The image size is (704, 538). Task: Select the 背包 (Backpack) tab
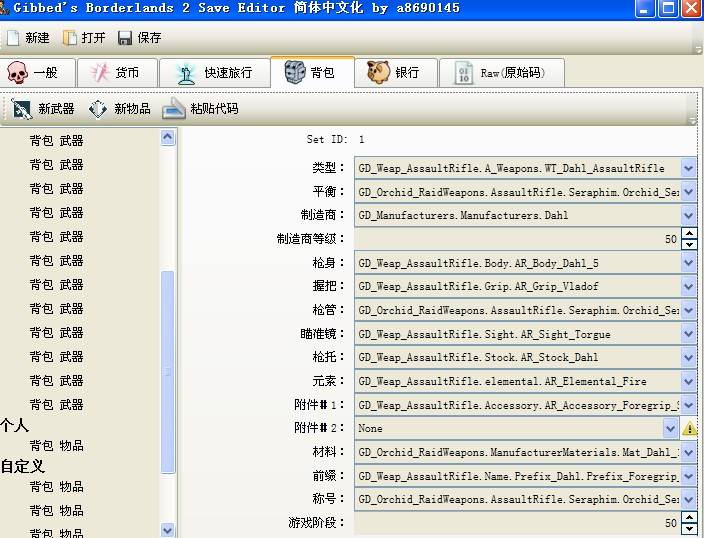(x=312, y=72)
